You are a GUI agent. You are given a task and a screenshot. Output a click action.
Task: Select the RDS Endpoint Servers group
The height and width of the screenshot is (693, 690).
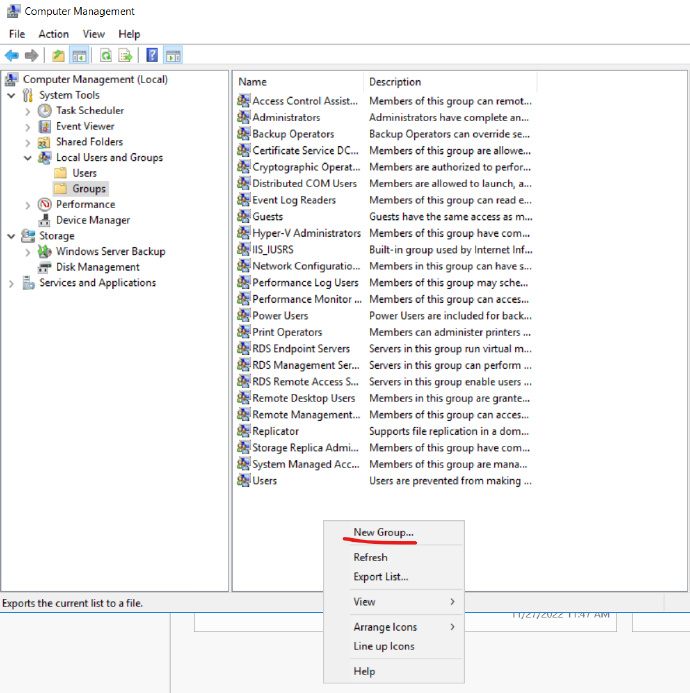[301, 348]
